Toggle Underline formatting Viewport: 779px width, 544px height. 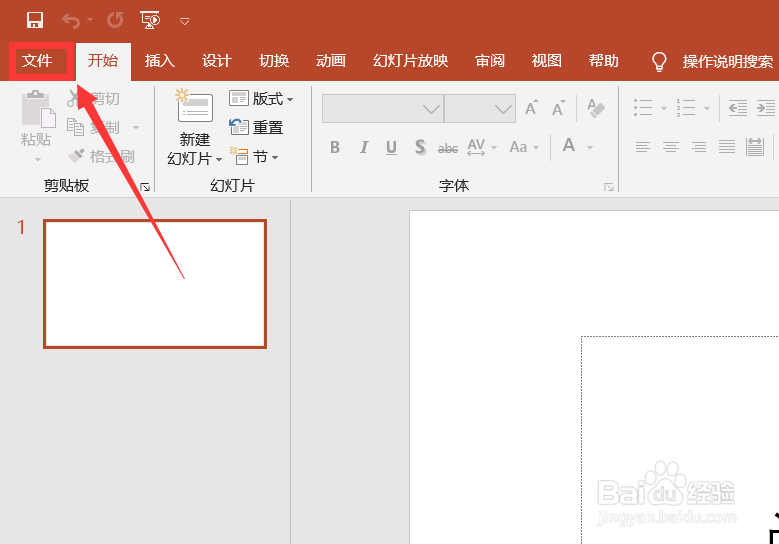[391, 148]
